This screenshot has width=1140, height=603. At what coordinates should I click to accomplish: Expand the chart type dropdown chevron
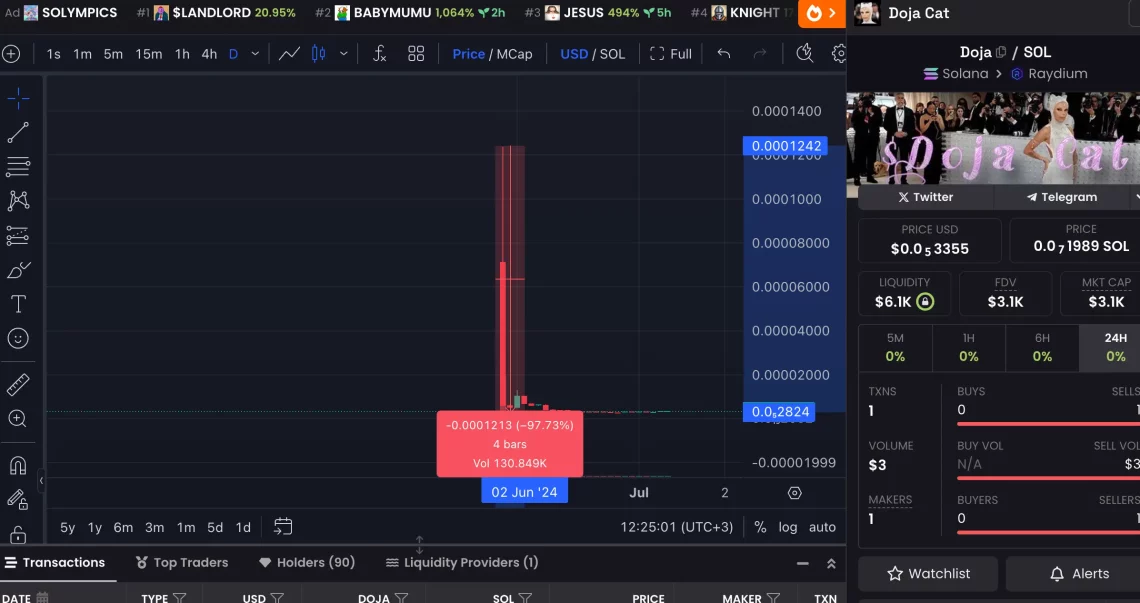344,54
